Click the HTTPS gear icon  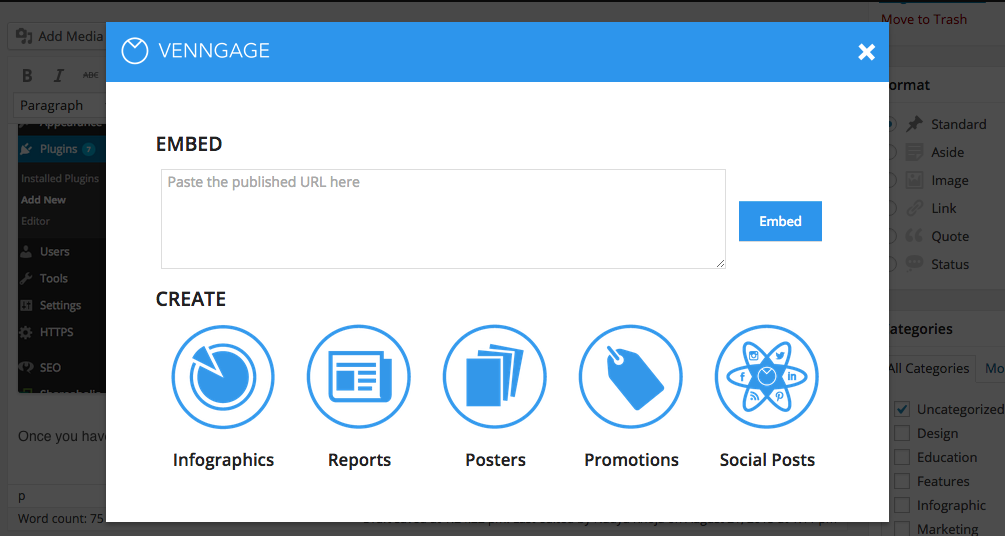[x=26, y=332]
